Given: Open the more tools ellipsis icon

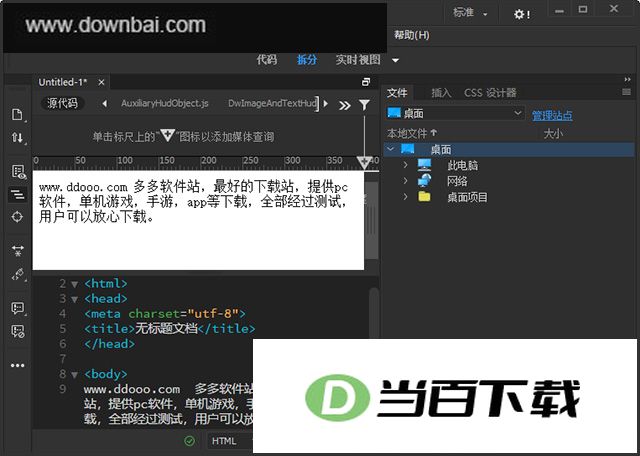Looking at the screenshot, I should pyautogui.click(x=17, y=365).
